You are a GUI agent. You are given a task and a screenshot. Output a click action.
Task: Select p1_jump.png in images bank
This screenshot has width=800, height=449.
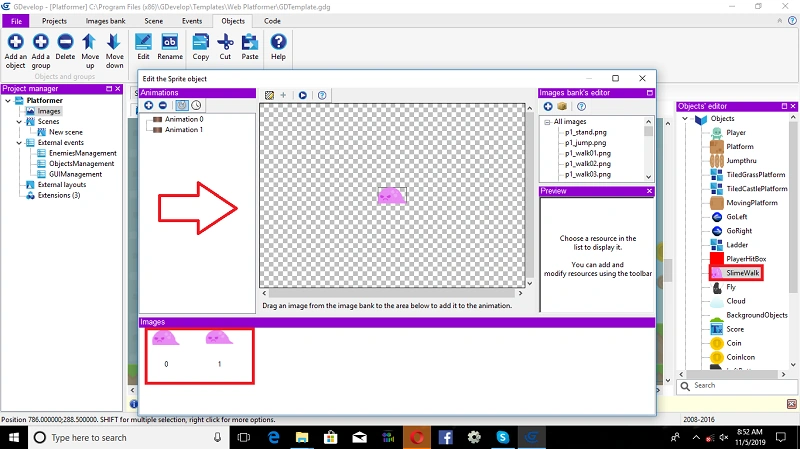[585, 143]
